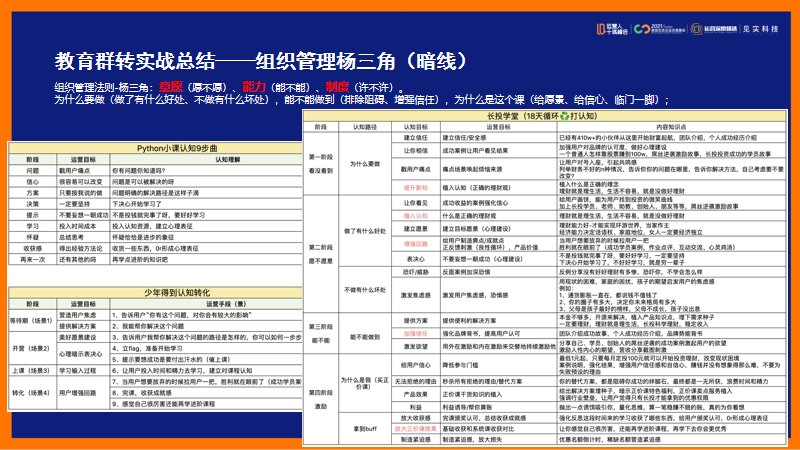Click the 再来一次 stage cell
The image size is (800, 450).
coord(33,259)
